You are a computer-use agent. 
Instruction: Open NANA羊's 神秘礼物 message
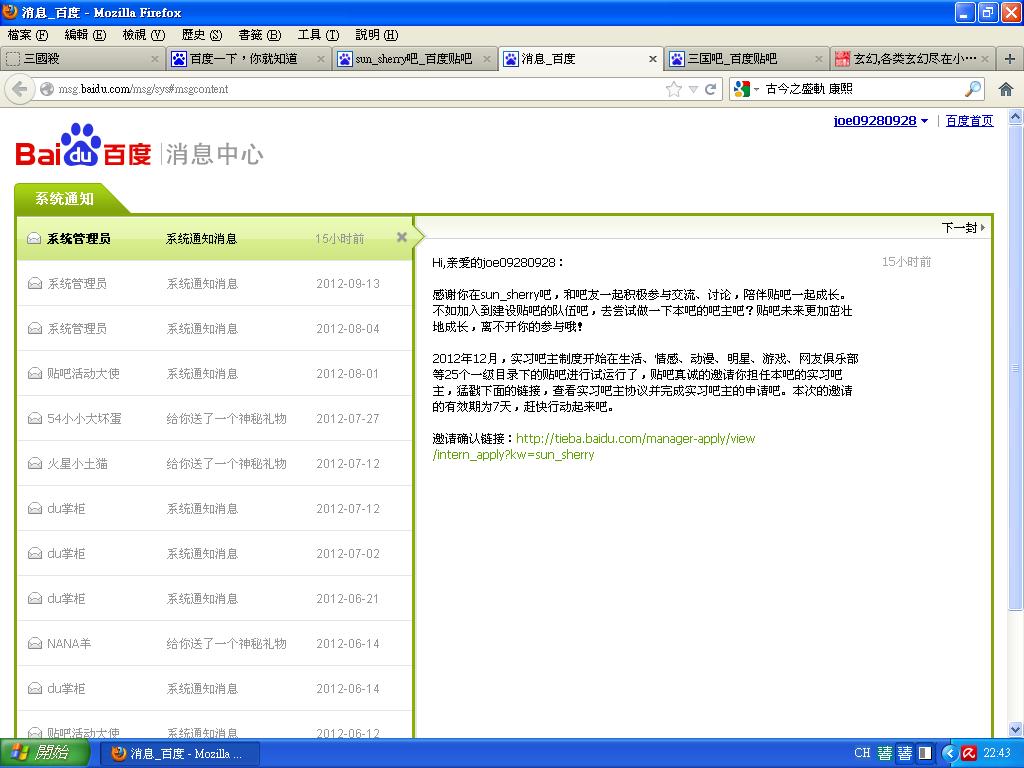point(214,644)
